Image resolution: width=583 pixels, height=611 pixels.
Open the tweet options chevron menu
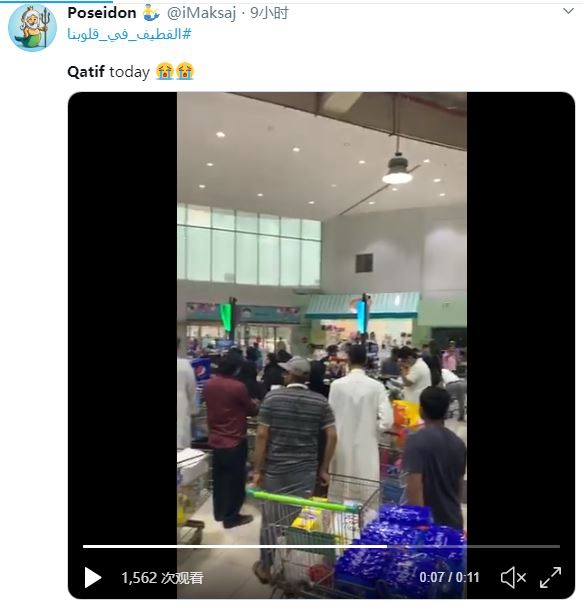pos(568,11)
